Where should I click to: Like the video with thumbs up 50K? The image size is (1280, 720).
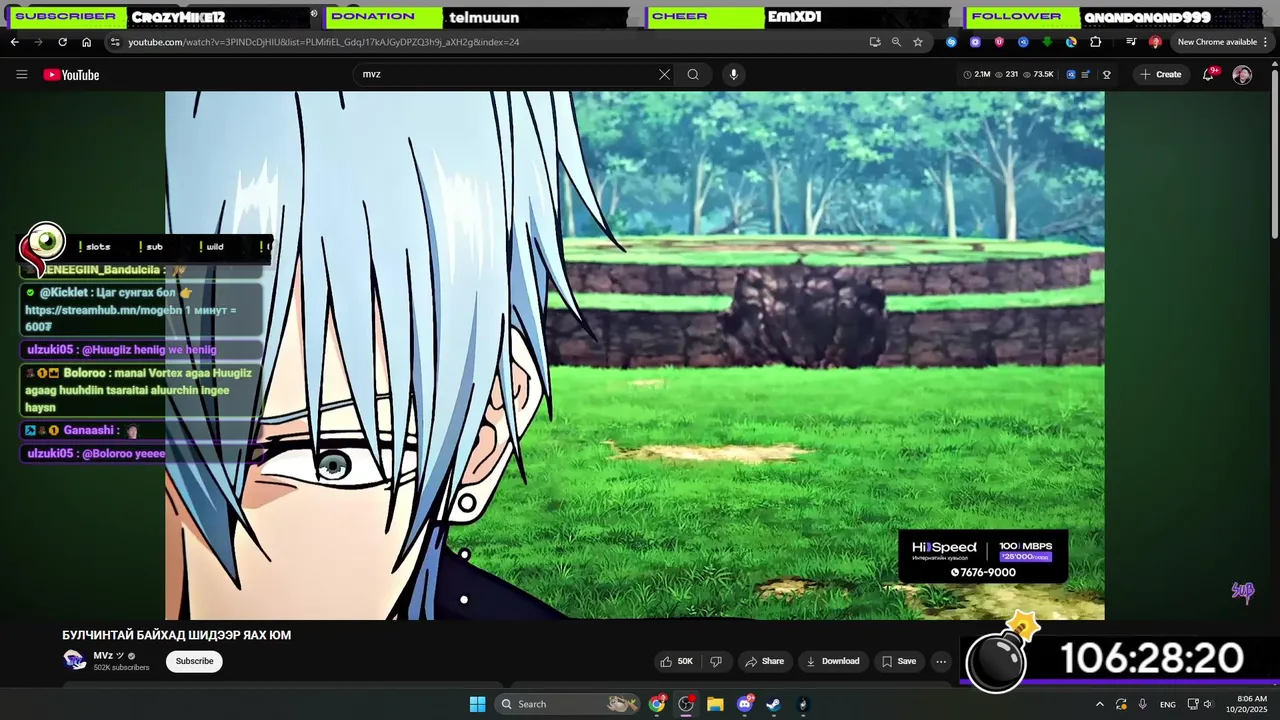(x=677, y=661)
